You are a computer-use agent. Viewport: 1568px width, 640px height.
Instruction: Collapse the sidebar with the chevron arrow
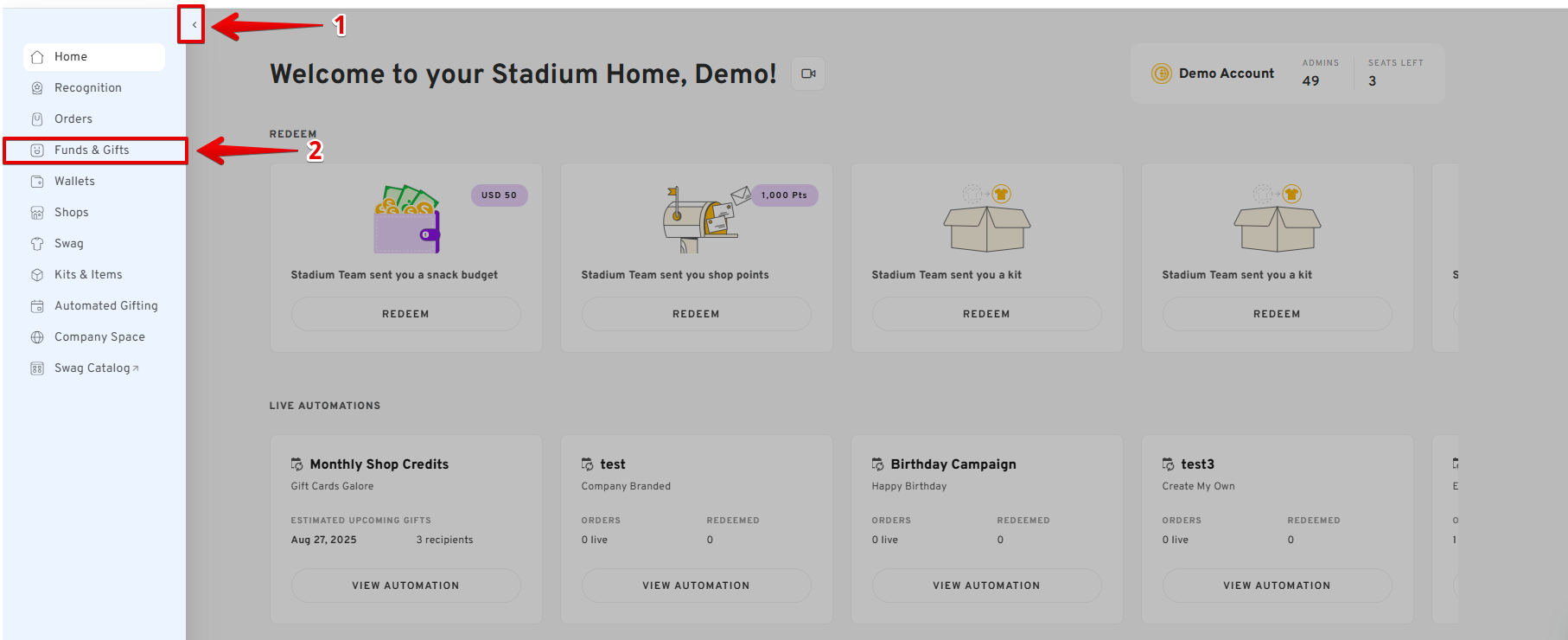click(x=194, y=25)
